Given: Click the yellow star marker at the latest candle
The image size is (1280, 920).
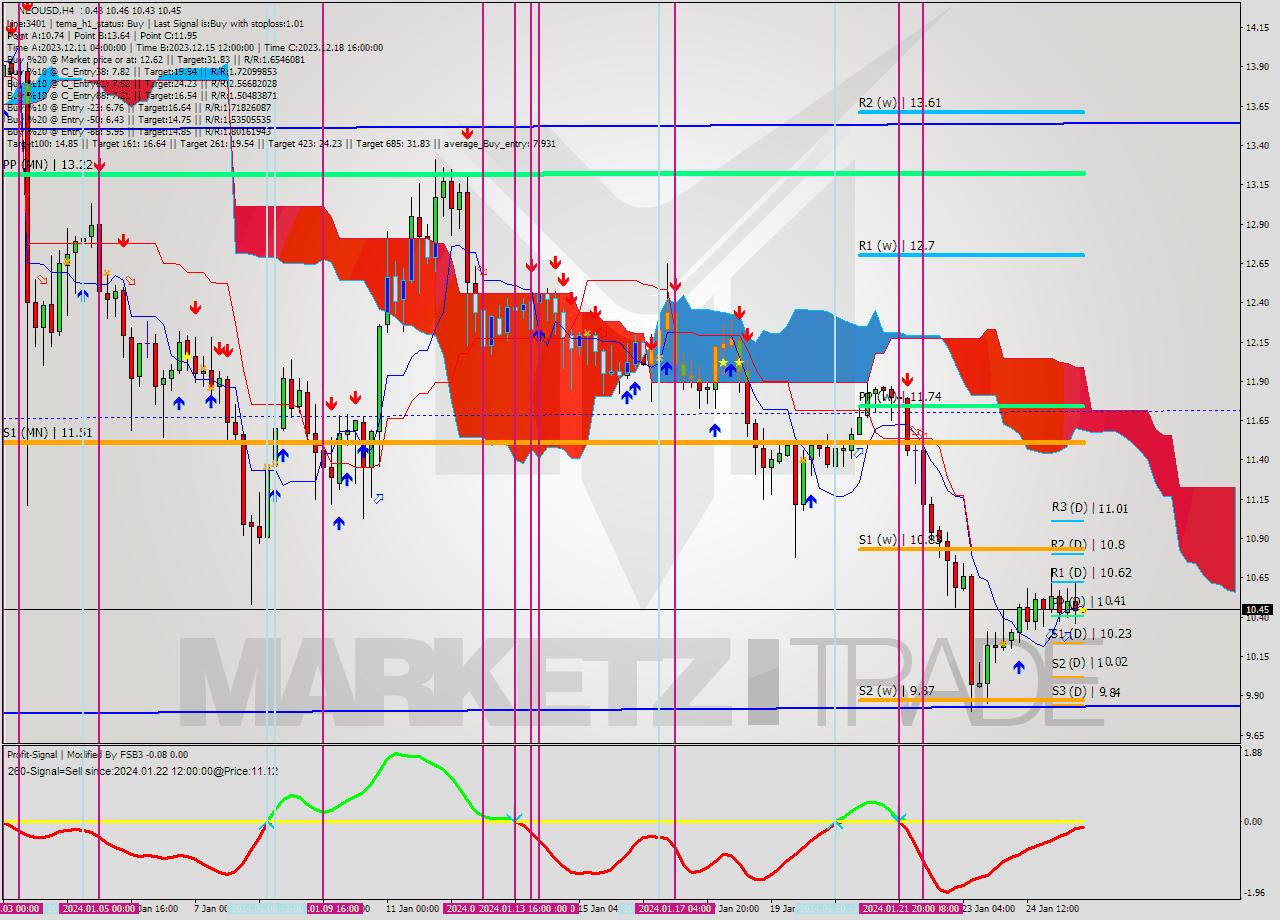Looking at the screenshot, I should pos(1082,610).
